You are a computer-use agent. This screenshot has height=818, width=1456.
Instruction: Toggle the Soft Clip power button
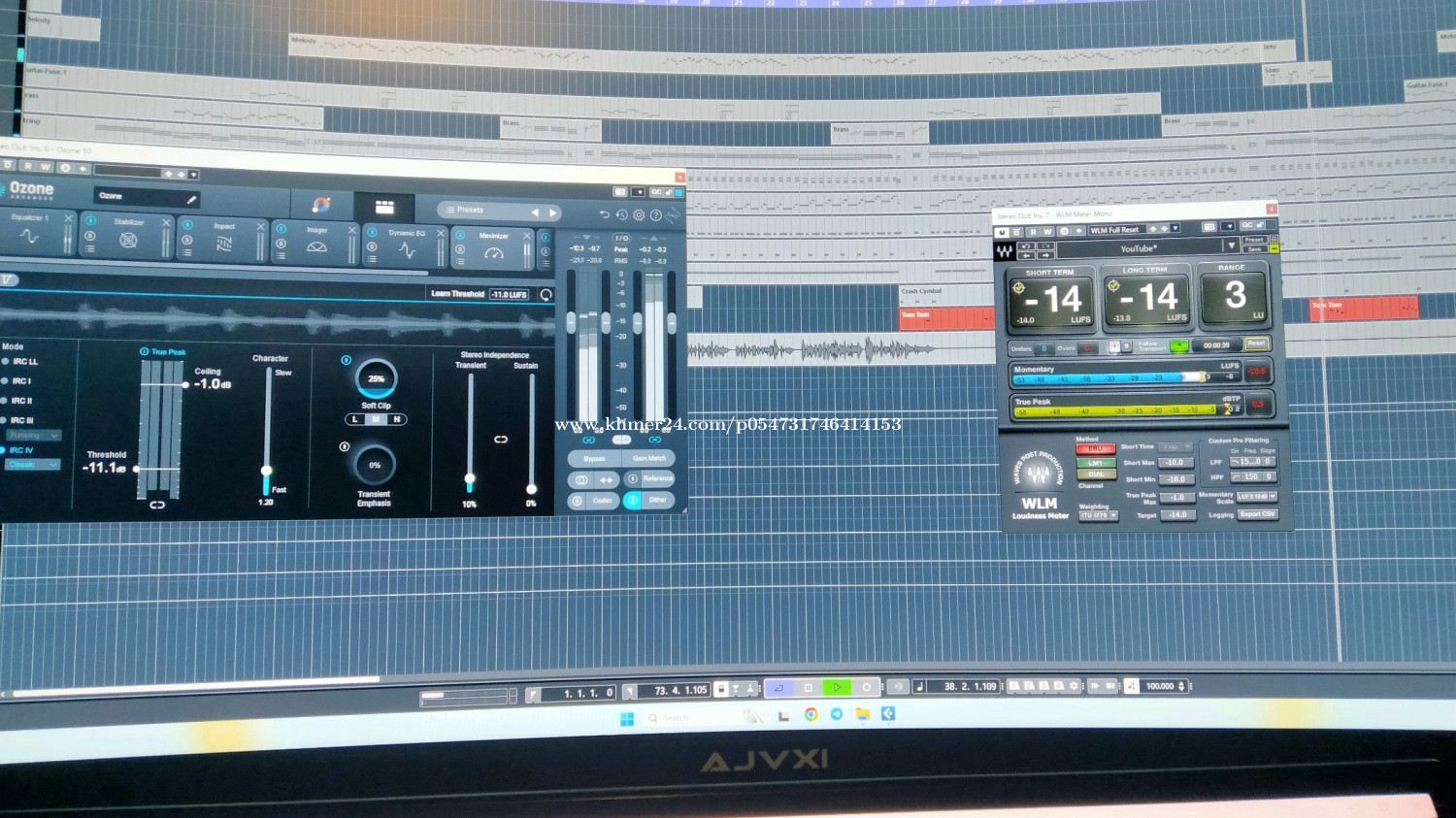[x=347, y=360]
